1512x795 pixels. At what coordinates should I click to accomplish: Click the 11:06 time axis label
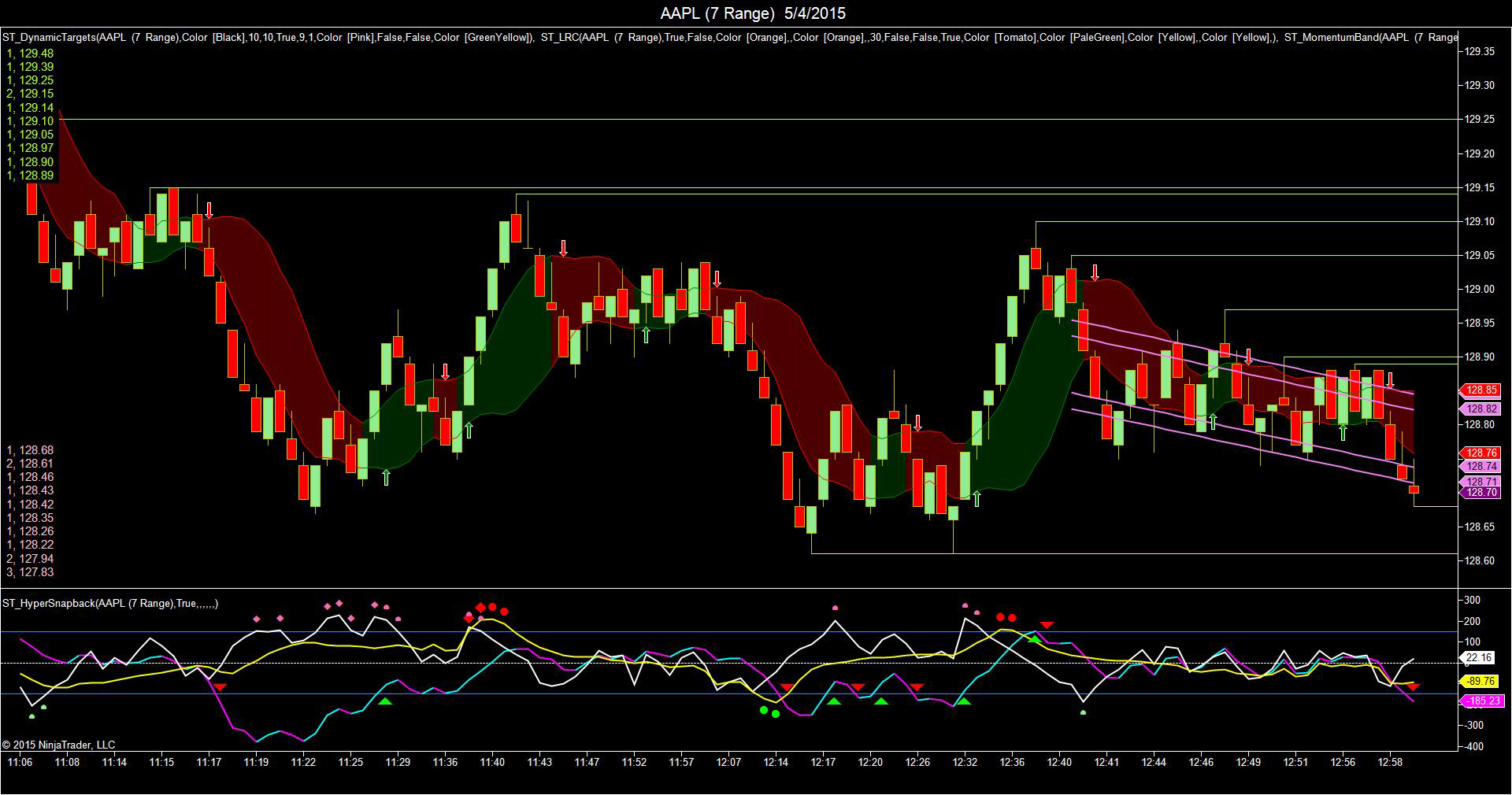(20, 763)
